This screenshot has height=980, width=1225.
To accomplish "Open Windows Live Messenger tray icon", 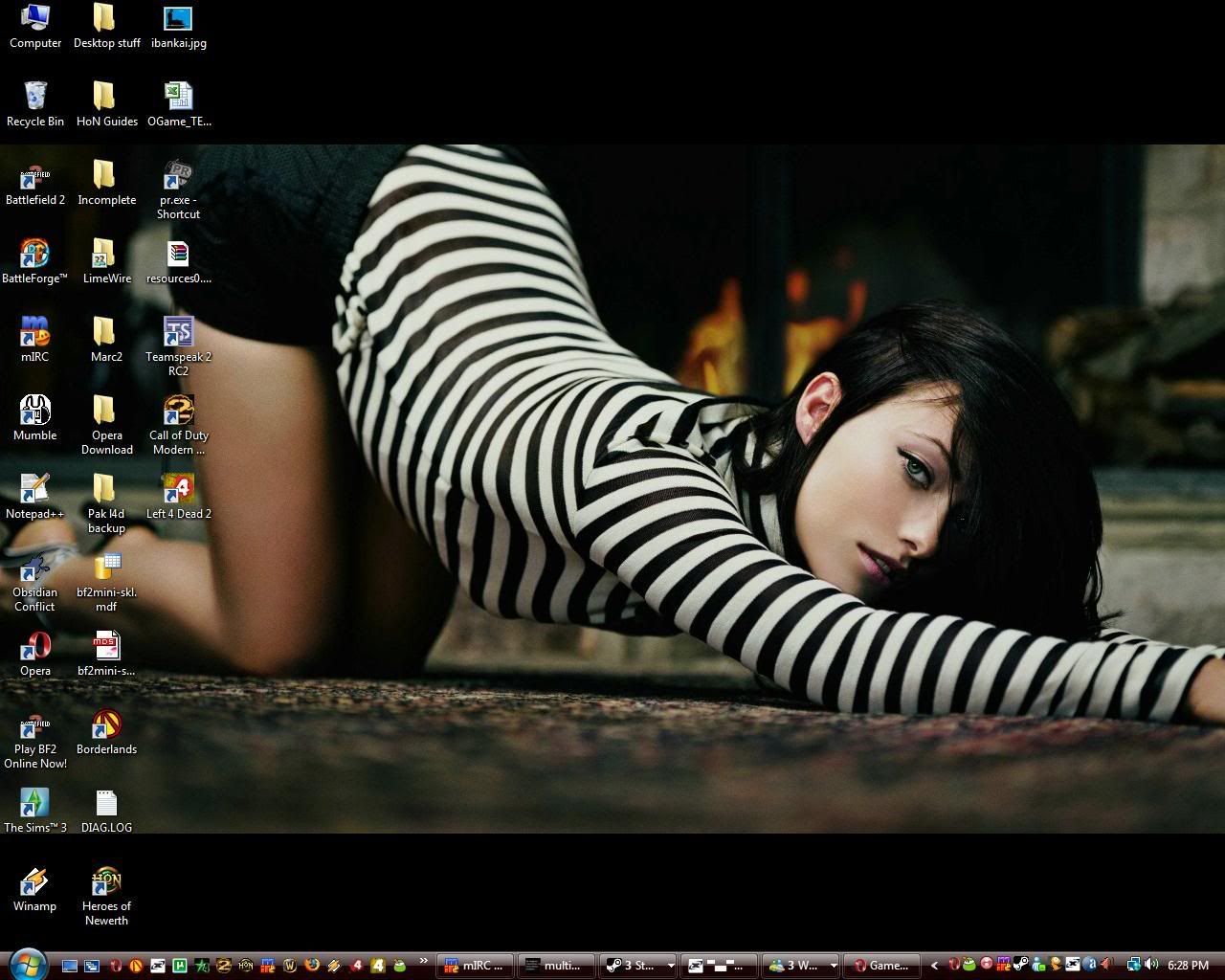I will tap(1038, 965).
